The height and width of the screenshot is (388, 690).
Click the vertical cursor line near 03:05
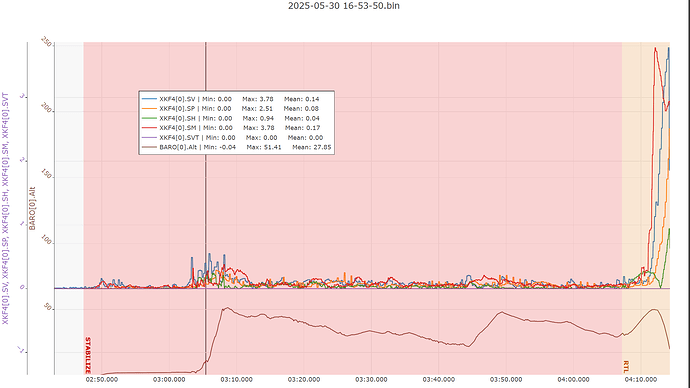tap(206, 176)
